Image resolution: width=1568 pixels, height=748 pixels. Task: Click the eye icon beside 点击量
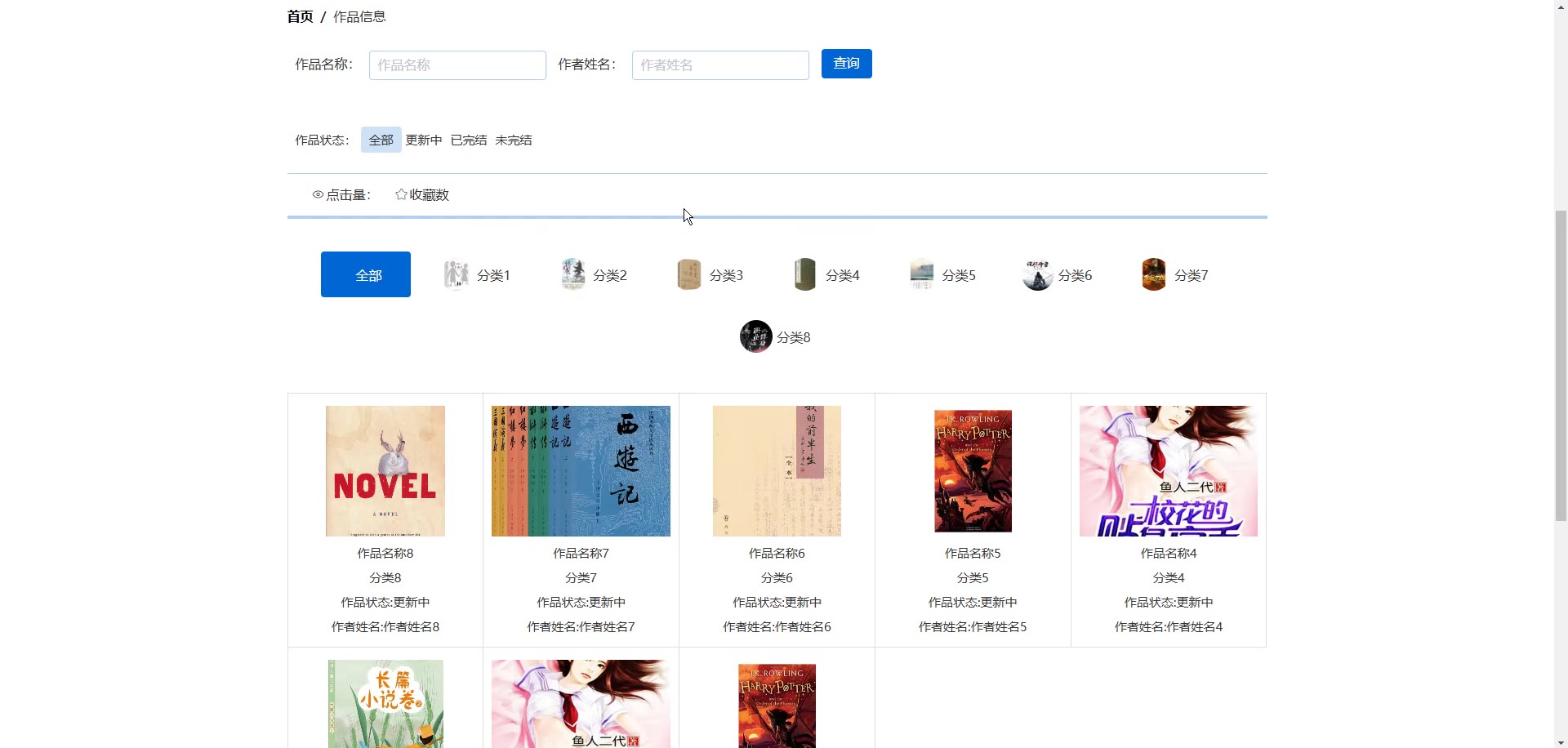pyautogui.click(x=318, y=194)
